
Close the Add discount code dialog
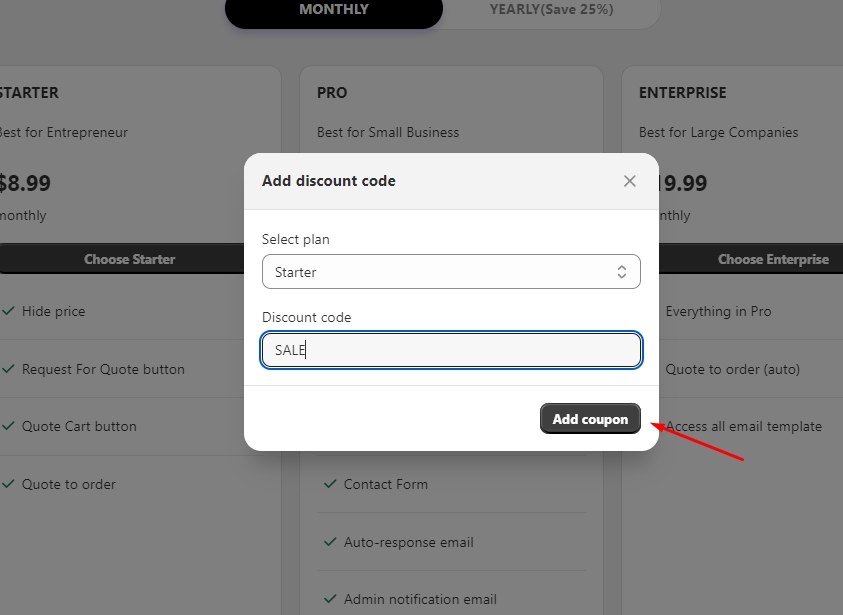pyautogui.click(x=629, y=181)
